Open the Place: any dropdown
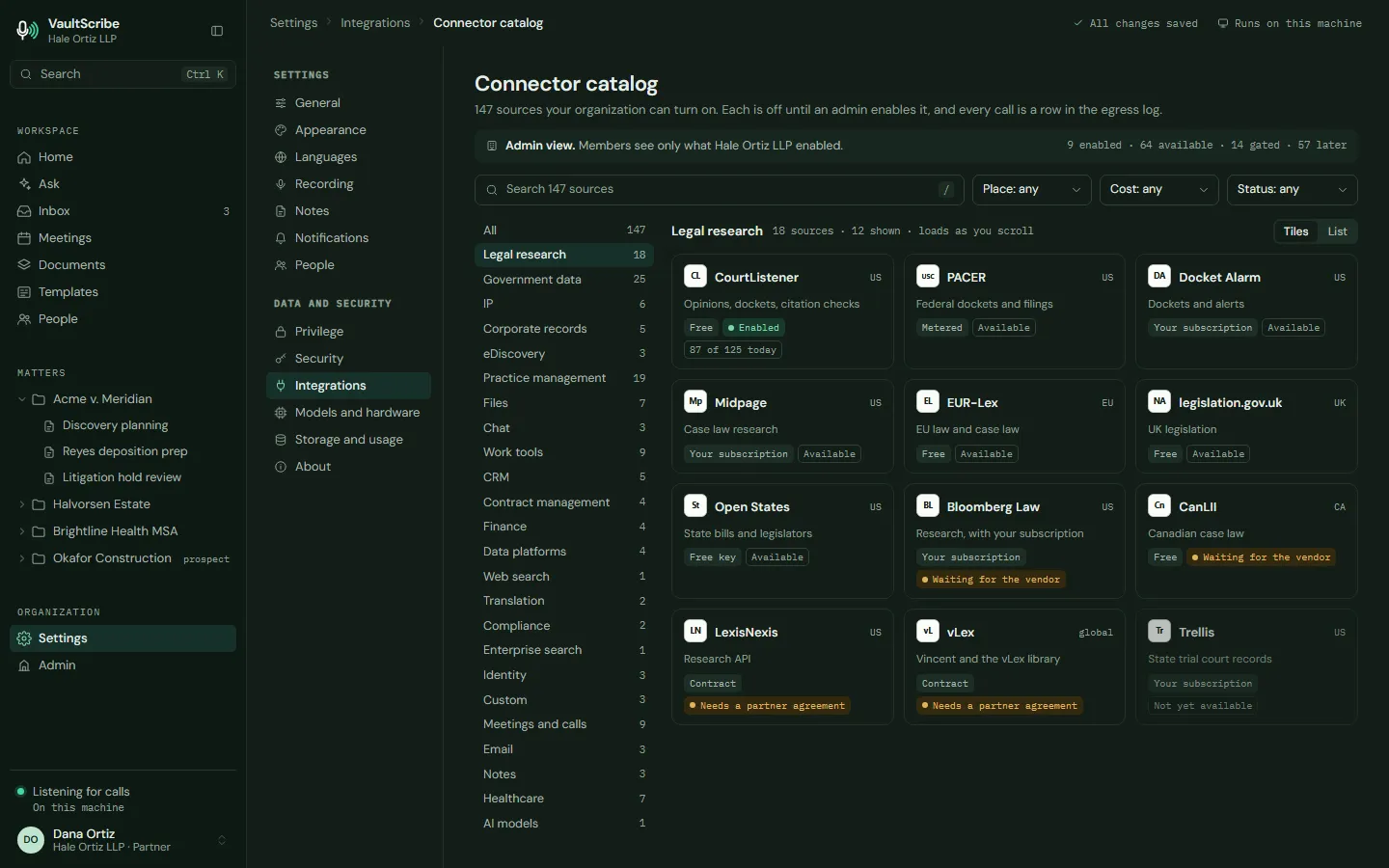This screenshot has height=868, width=1389. click(1031, 190)
